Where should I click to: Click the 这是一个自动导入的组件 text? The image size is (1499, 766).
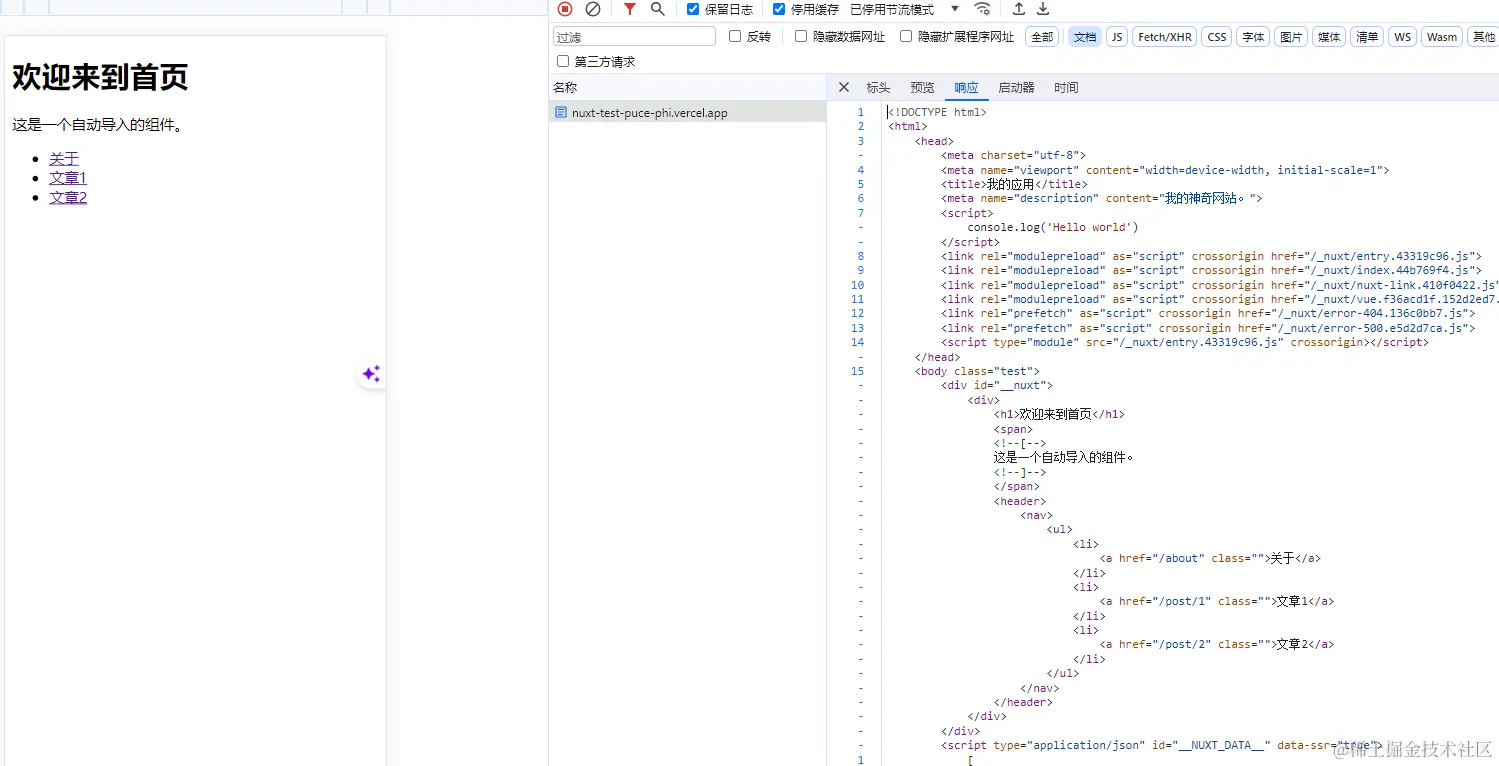click(x=97, y=125)
